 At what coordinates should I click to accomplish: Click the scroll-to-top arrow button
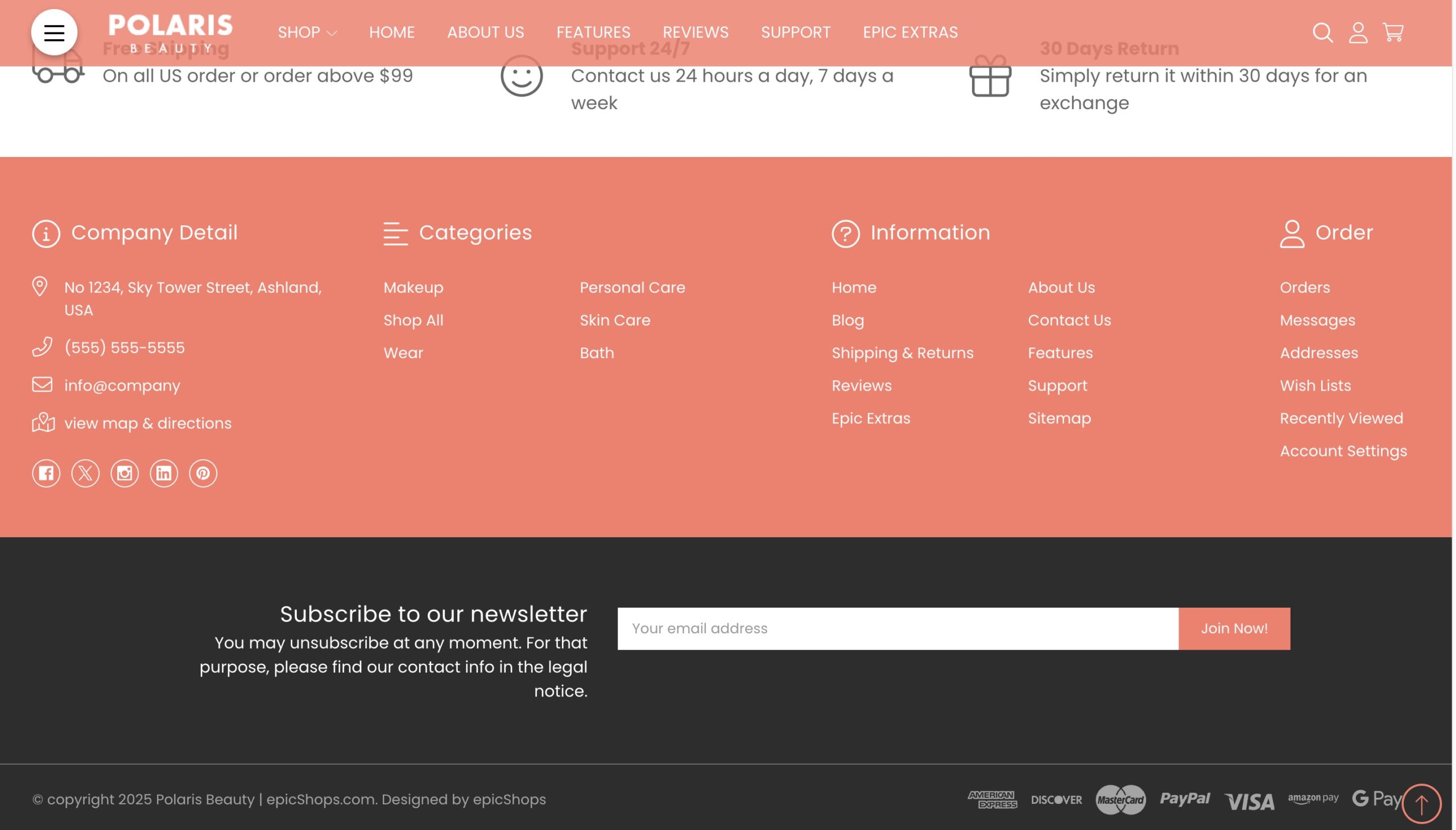1421,804
